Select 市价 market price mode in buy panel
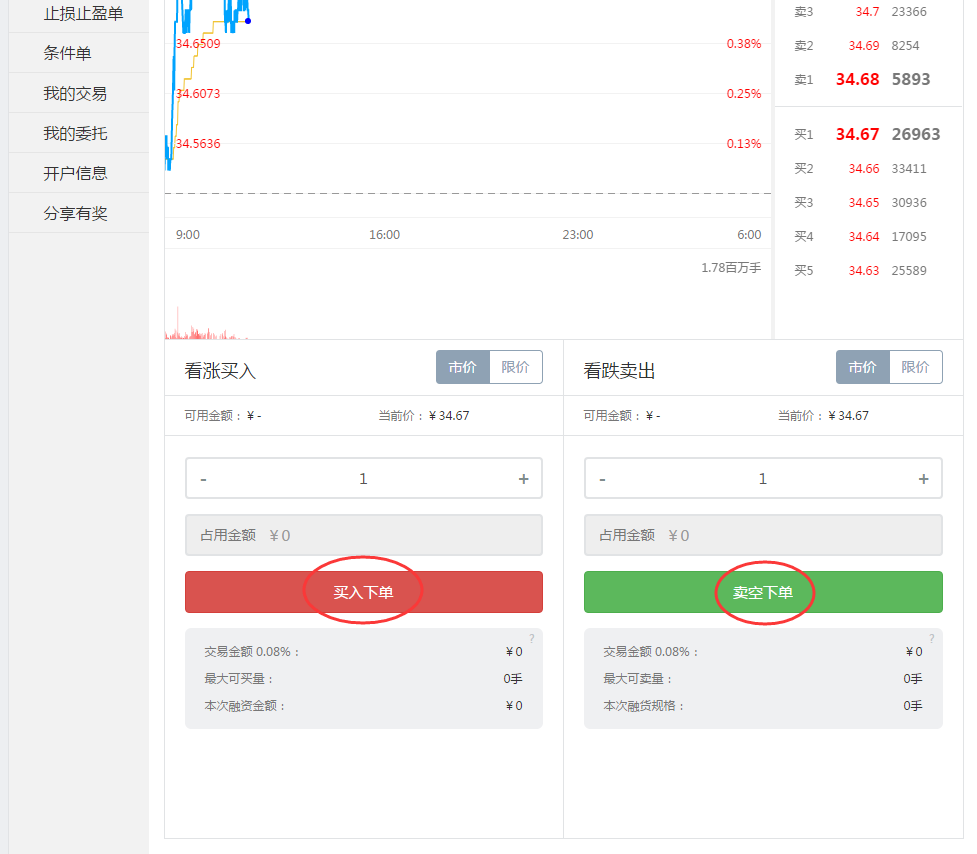977x854 pixels. click(x=463, y=367)
